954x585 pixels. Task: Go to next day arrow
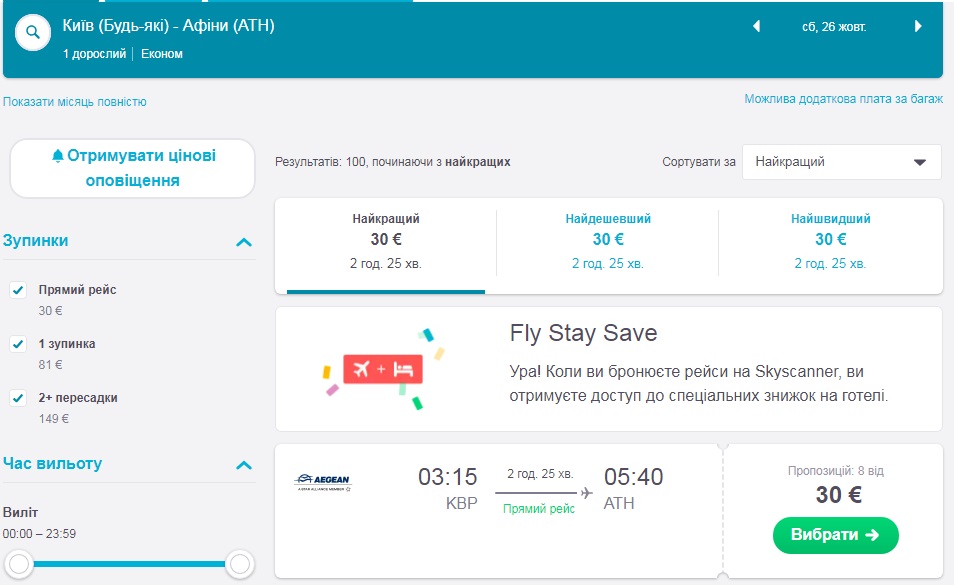918,27
